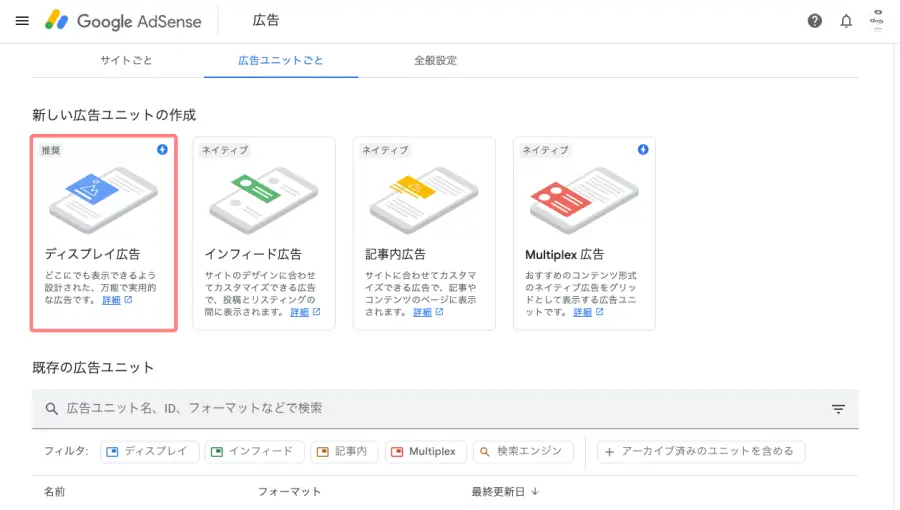Filter by ディスプレイ chip
The width and height of the screenshot is (900, 510).
pyautogui.click(x=150, y=451)
